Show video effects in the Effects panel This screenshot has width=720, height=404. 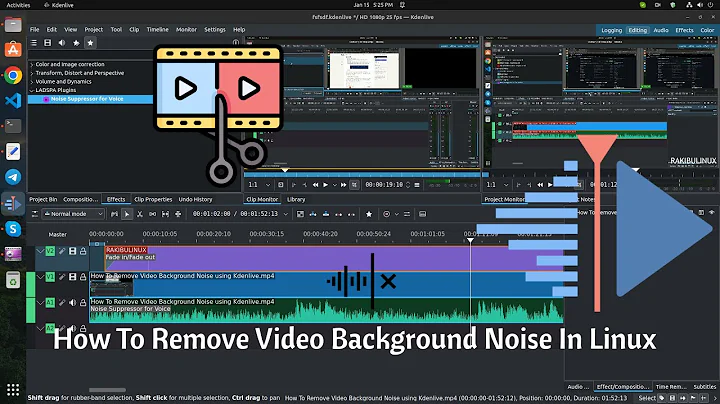tap(47, 43)
